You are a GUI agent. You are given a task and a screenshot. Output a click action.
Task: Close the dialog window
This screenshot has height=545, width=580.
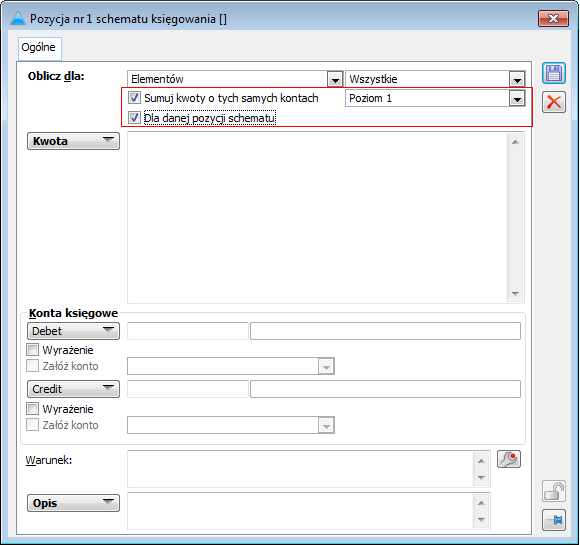pyautogui.click(x=553, y=18)
